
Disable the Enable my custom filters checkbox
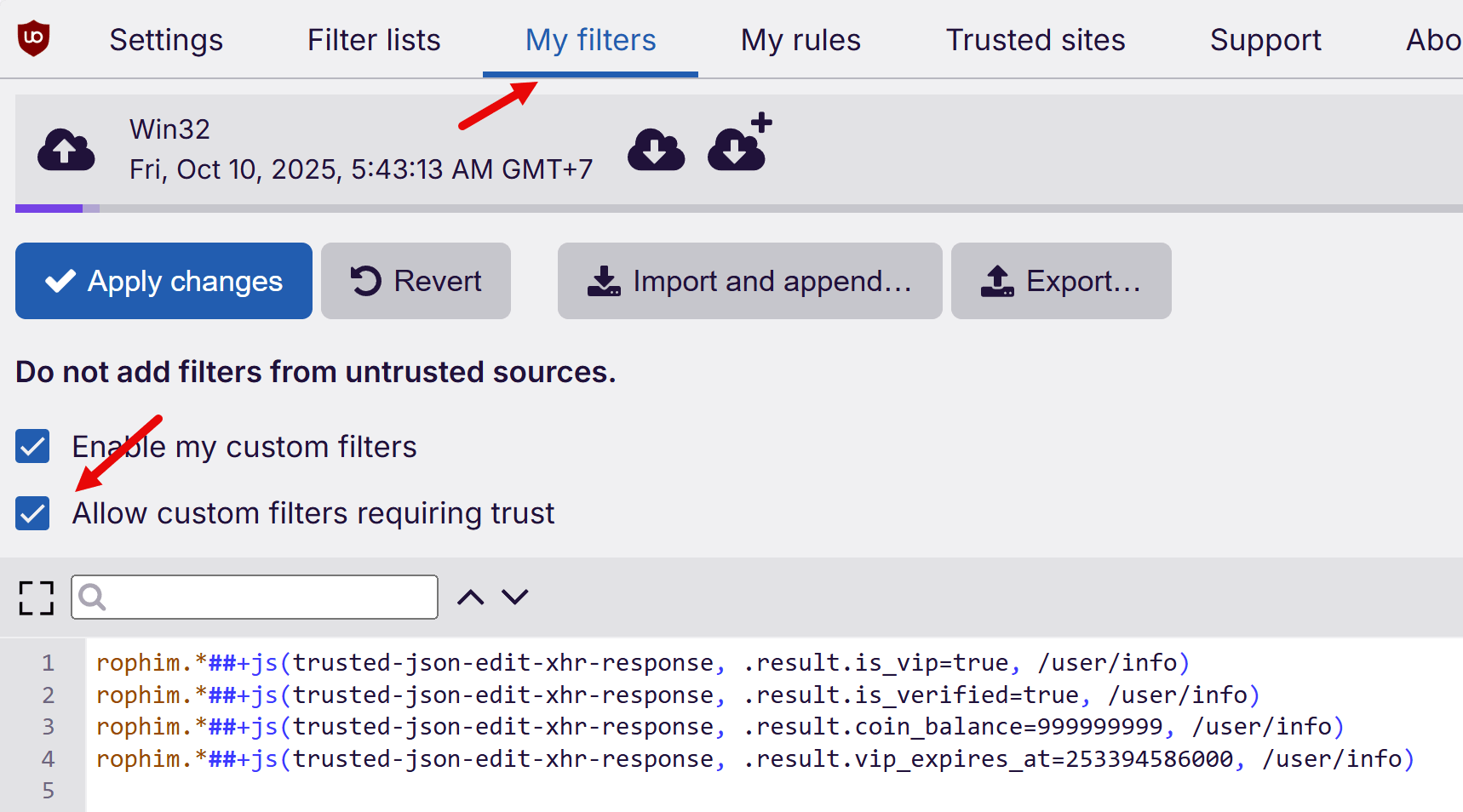coord(32,447)
